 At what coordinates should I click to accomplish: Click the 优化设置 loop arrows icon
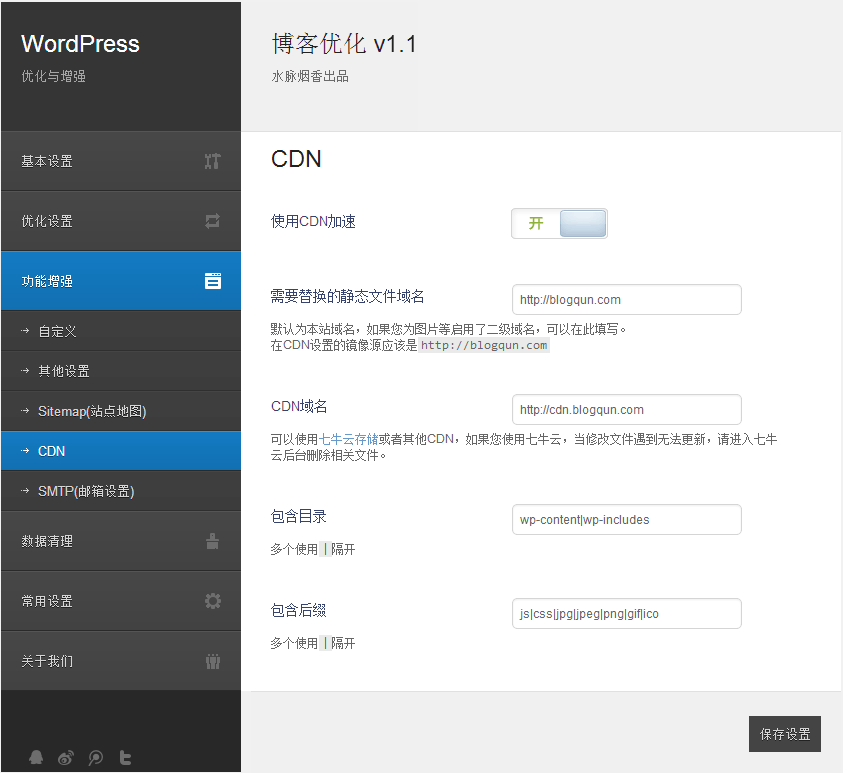(212, 221)
